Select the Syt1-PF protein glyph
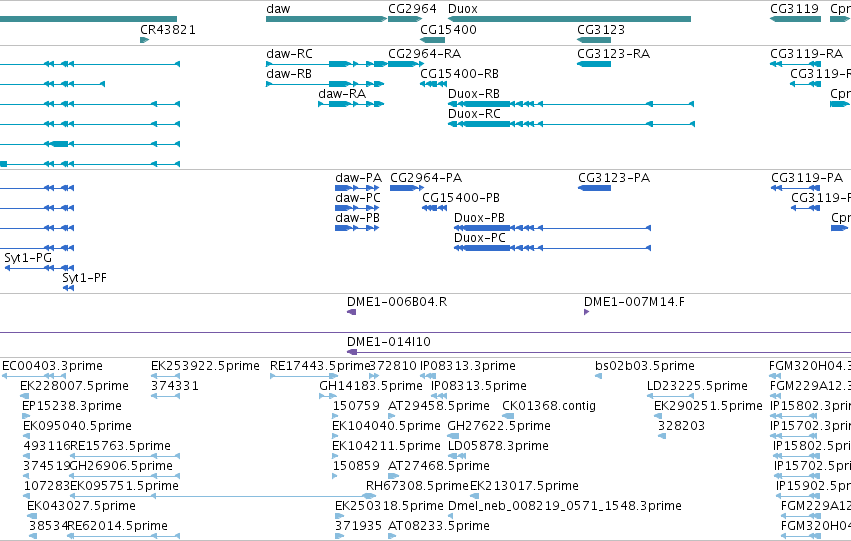Viewport: 851px width, 541px height. click(68, 288)
